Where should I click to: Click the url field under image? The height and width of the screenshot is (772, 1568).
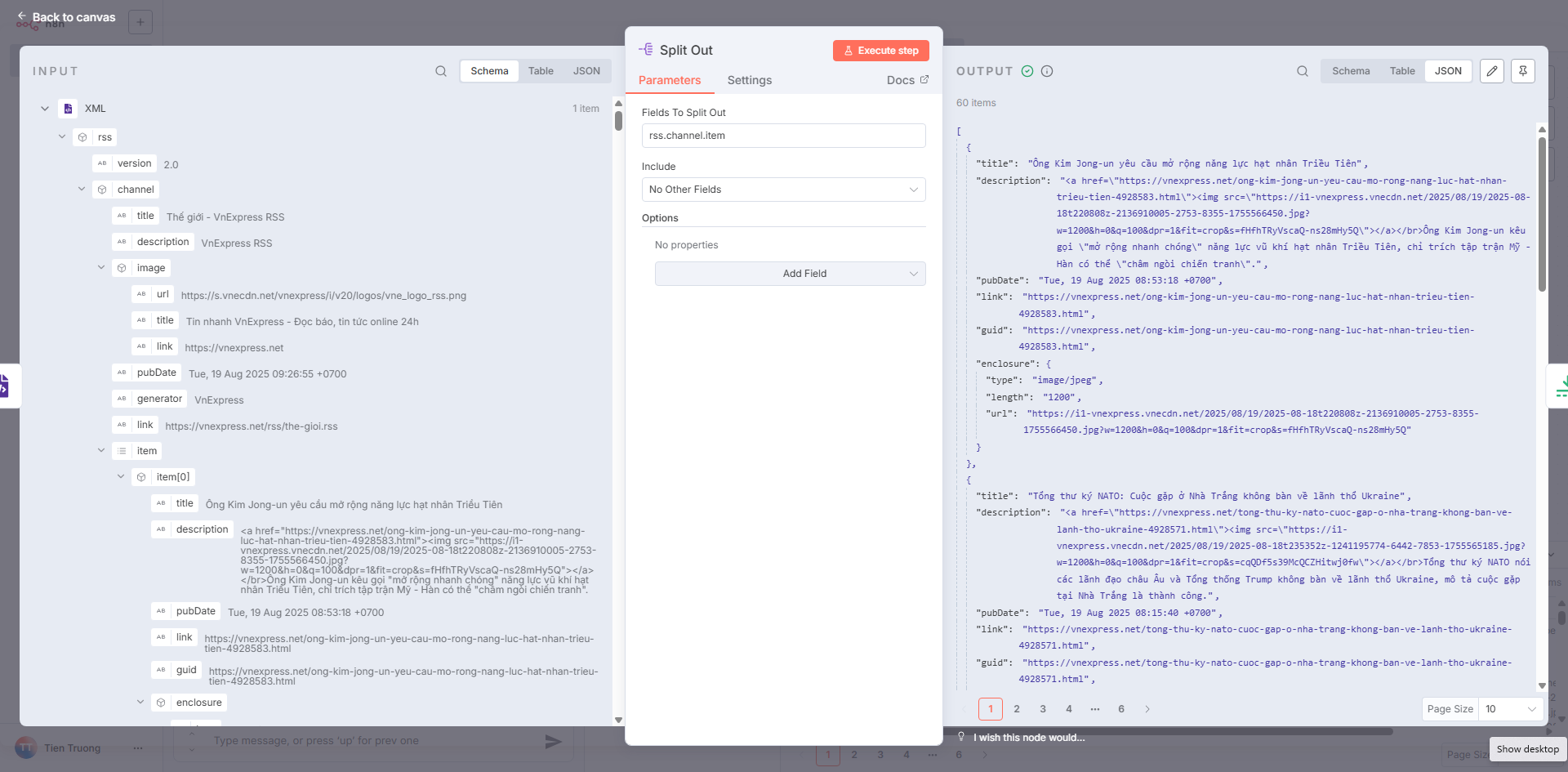click(153, 294)
